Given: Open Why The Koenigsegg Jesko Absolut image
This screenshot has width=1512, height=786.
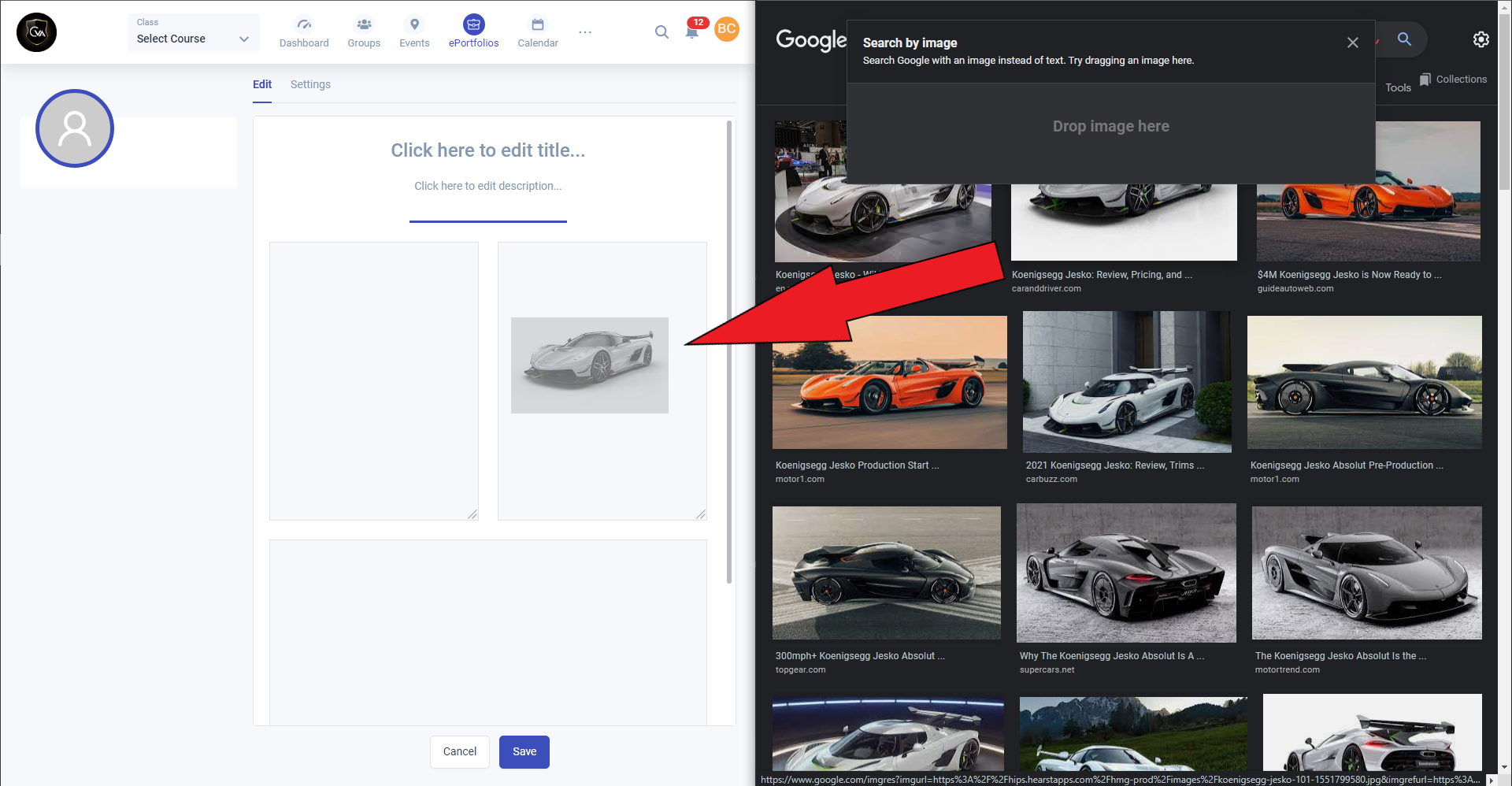Looking at the screenshot, I should (x=1126, y=573).
